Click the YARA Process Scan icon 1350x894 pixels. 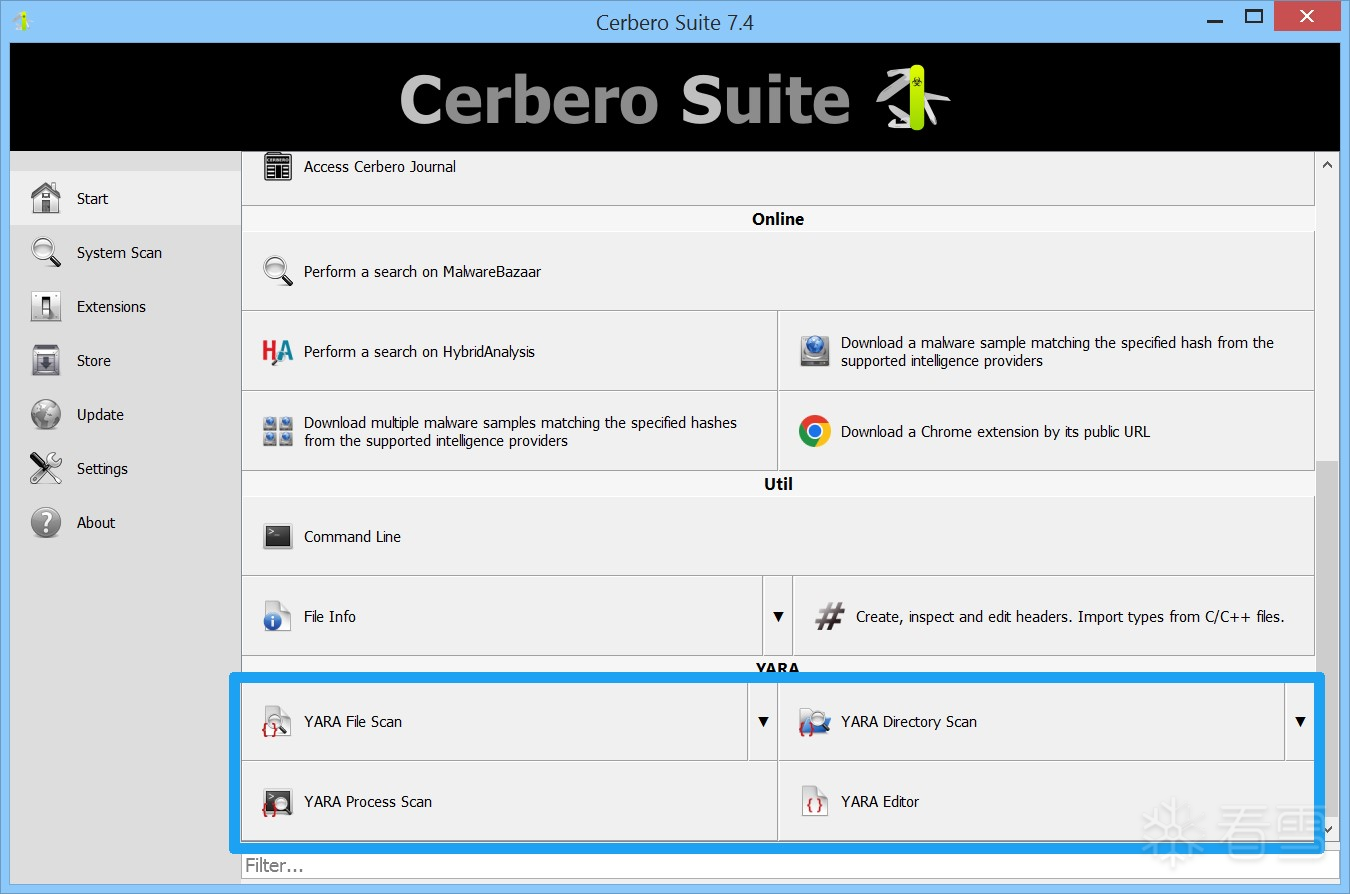277,801
